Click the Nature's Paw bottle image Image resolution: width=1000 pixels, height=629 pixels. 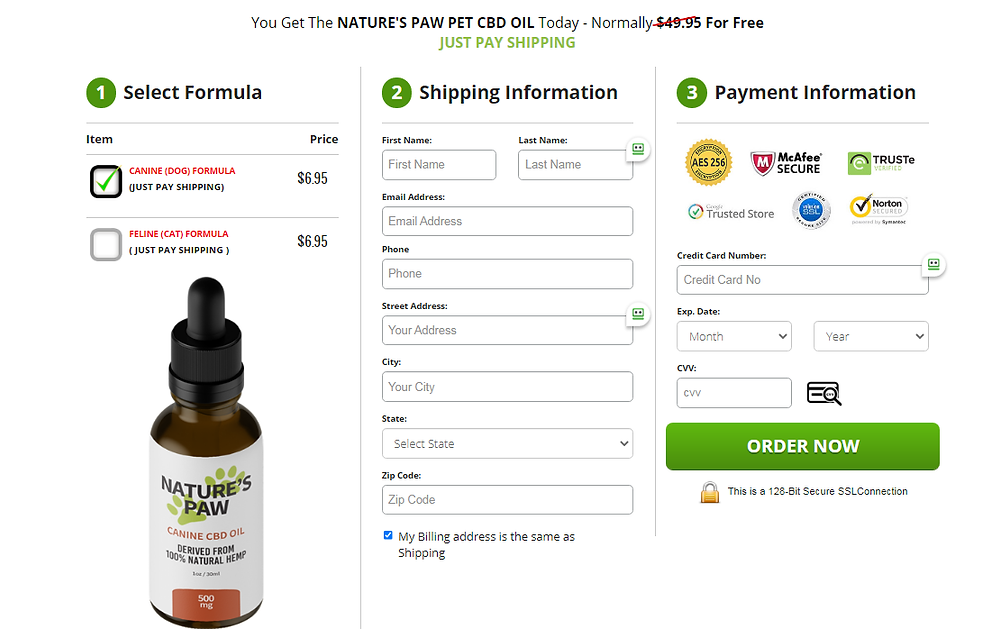(x=206, y=452)
